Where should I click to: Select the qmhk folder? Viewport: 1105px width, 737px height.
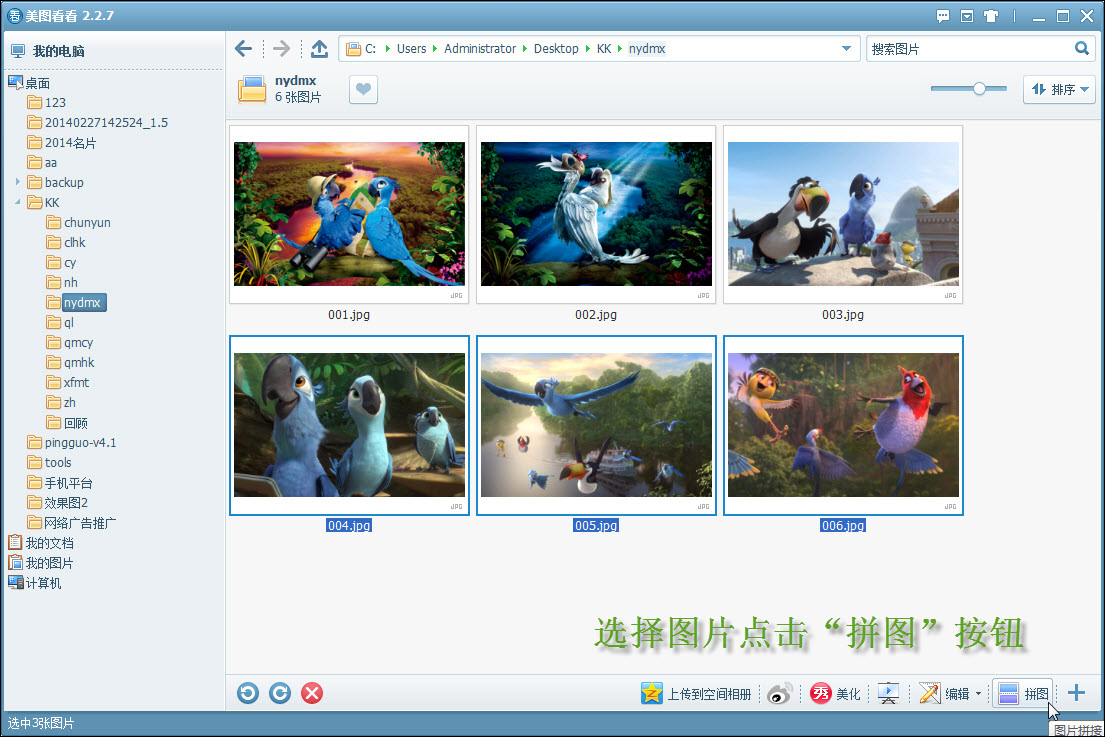79,362
